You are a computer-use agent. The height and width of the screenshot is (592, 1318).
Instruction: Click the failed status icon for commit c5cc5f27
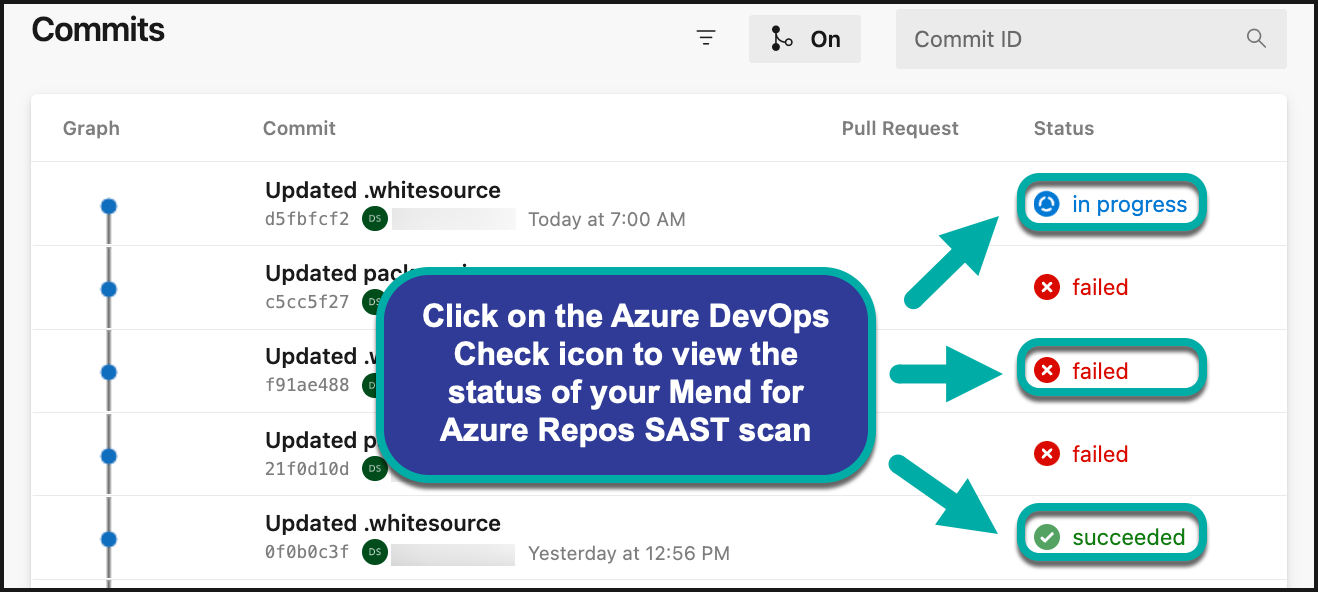[x=1046, y=288]
